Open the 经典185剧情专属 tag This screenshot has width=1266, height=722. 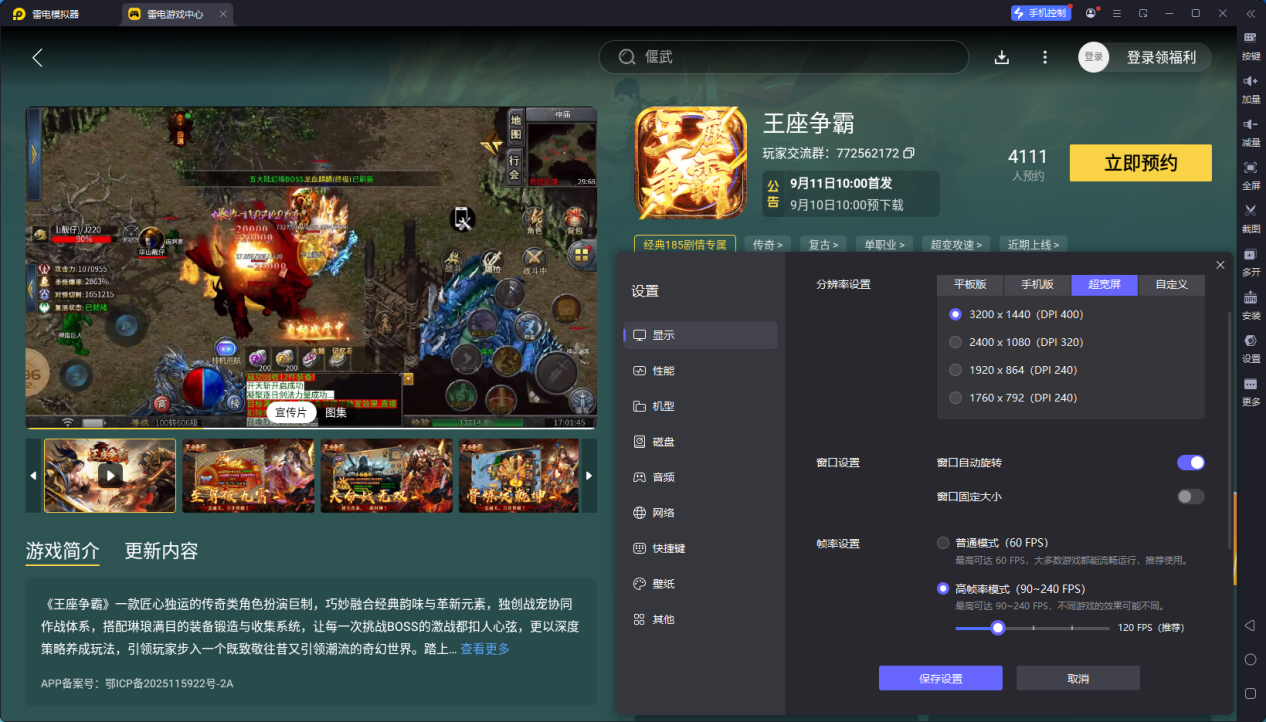tap(685, 244)
